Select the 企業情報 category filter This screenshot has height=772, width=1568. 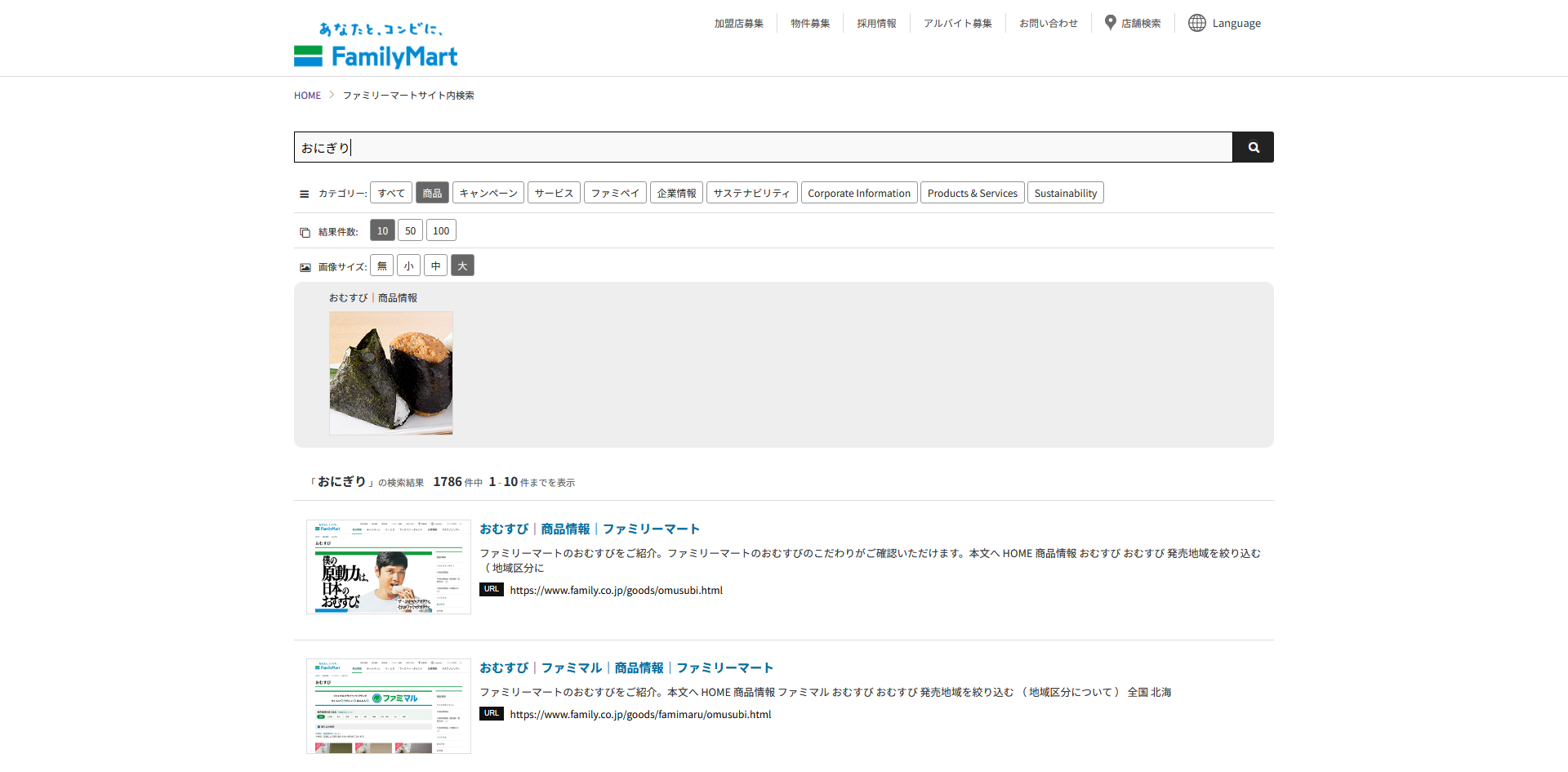(676, 193)
